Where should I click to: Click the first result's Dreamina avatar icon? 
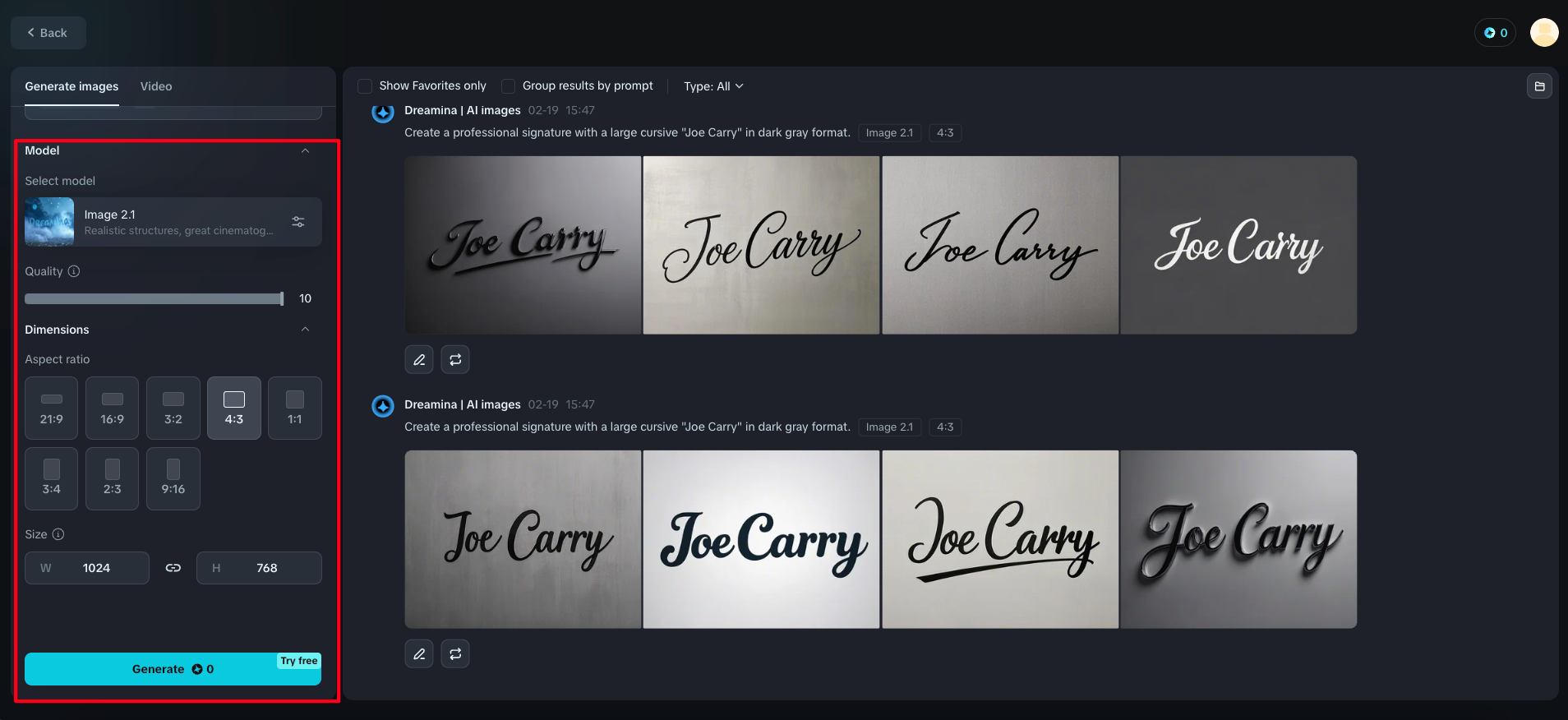click(x=383, y=112)
